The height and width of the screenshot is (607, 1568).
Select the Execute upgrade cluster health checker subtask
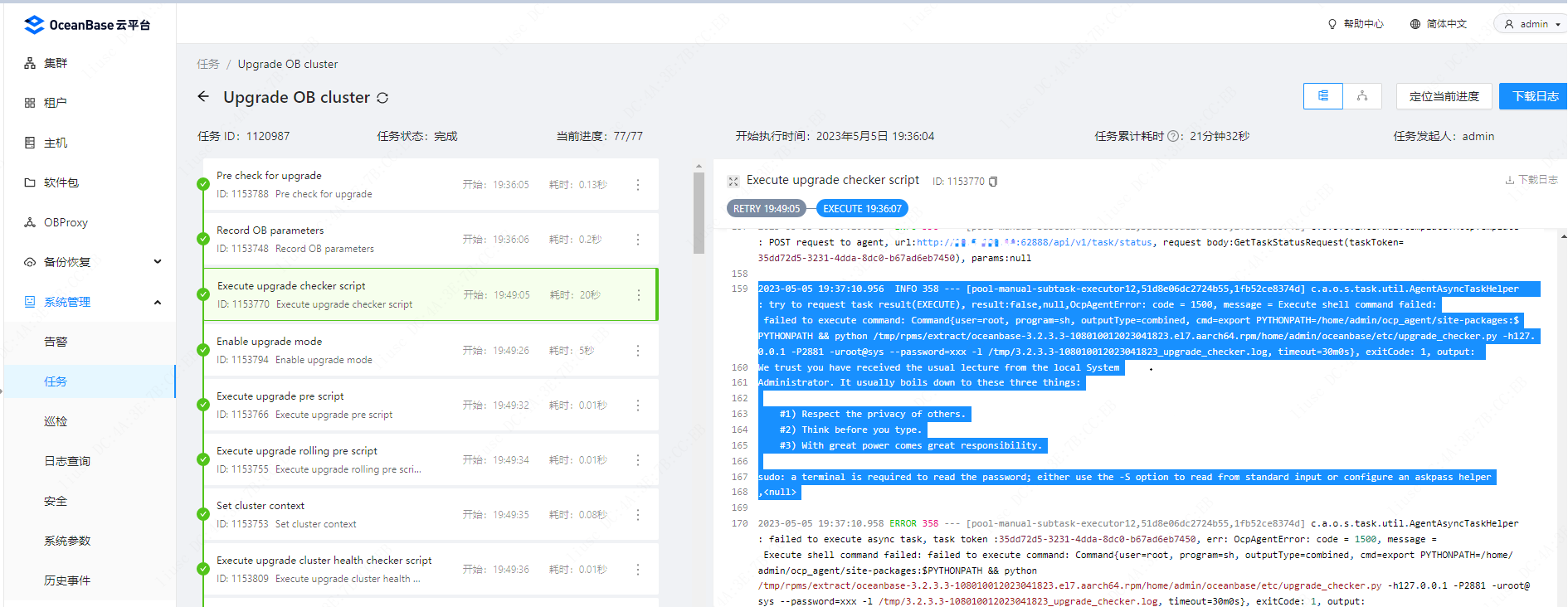[431, 569]
